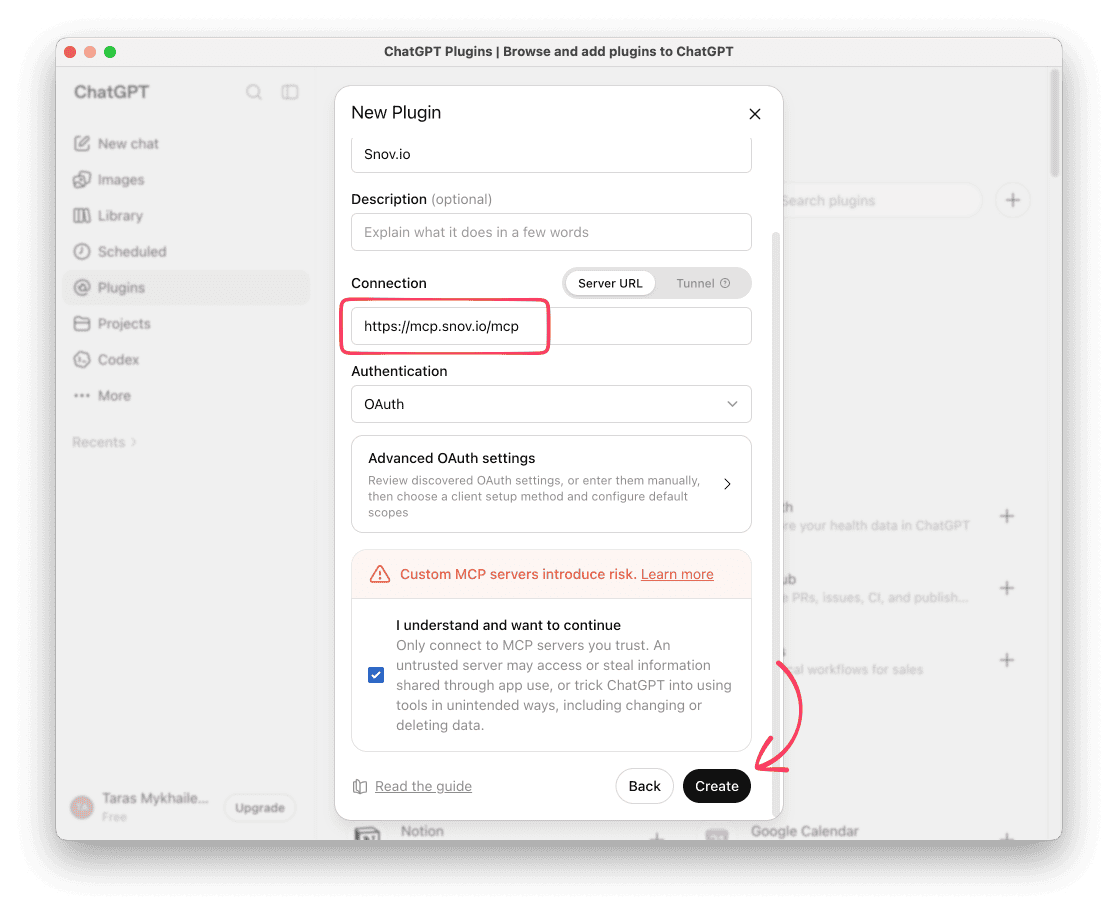Open the Scheduled section

click(120, 252)
